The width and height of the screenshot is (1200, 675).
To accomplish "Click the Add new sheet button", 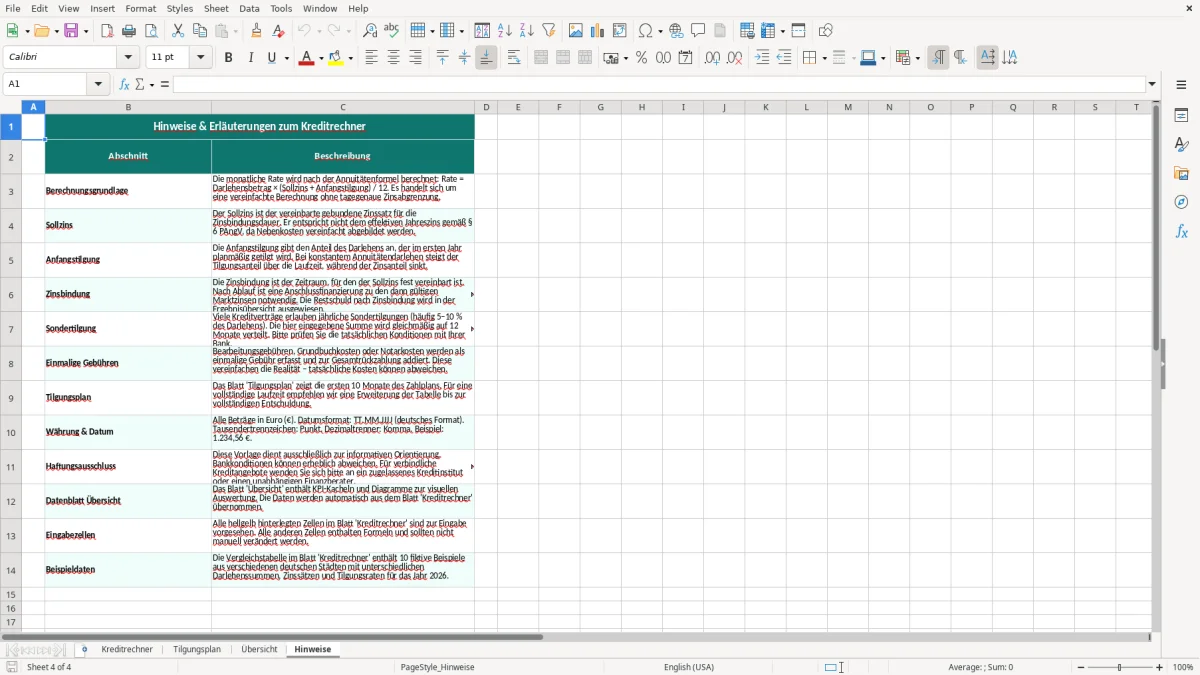I will 84,649.
